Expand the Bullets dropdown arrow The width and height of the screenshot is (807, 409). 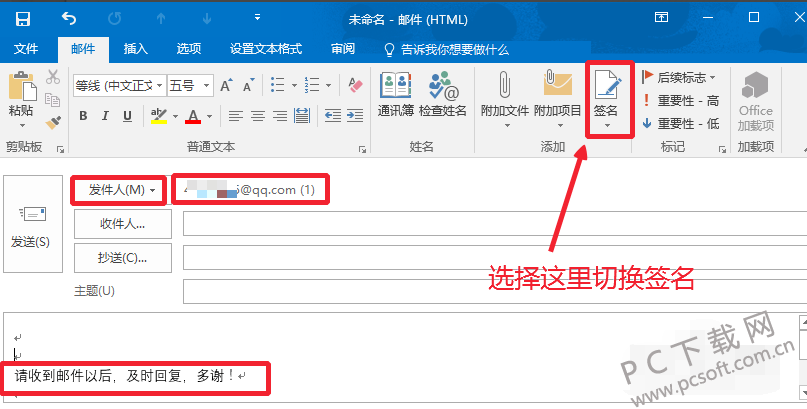coord(294,85)
